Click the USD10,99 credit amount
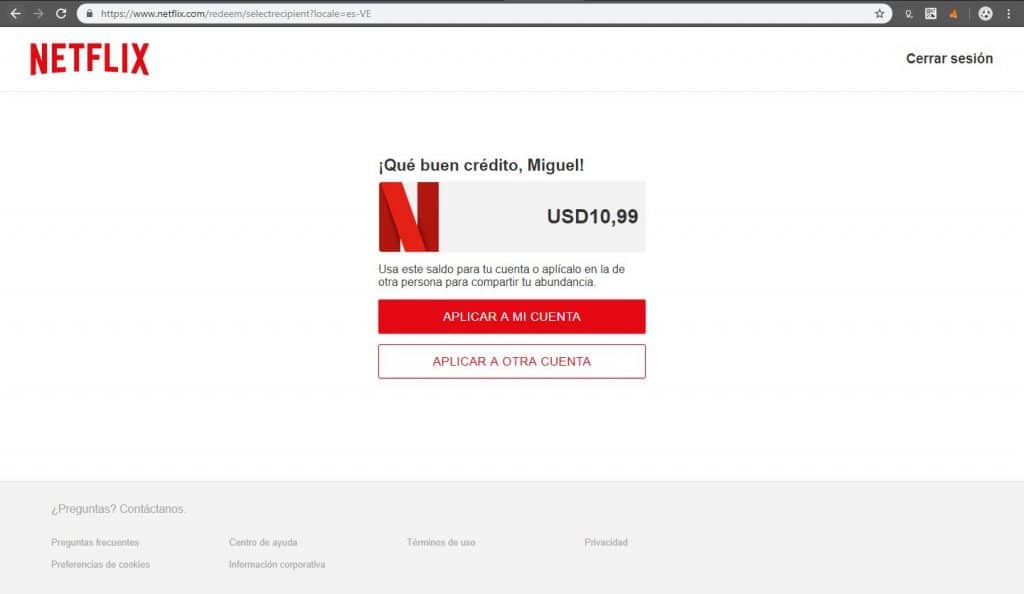This screenshot has width=1024, height=594. click(x=592, y=217)
